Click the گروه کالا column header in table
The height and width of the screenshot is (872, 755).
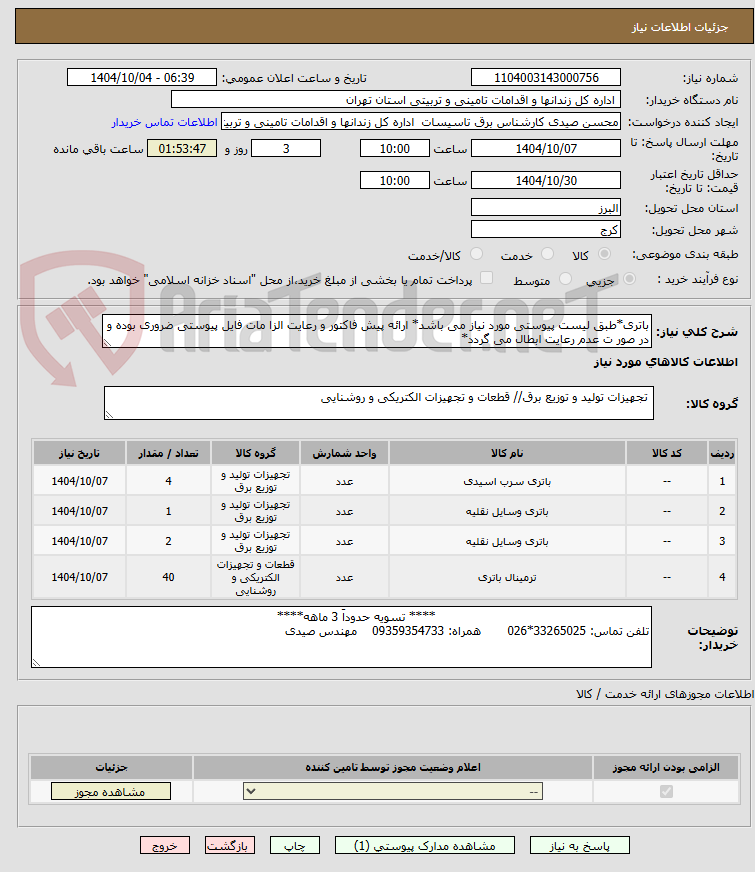255,453
